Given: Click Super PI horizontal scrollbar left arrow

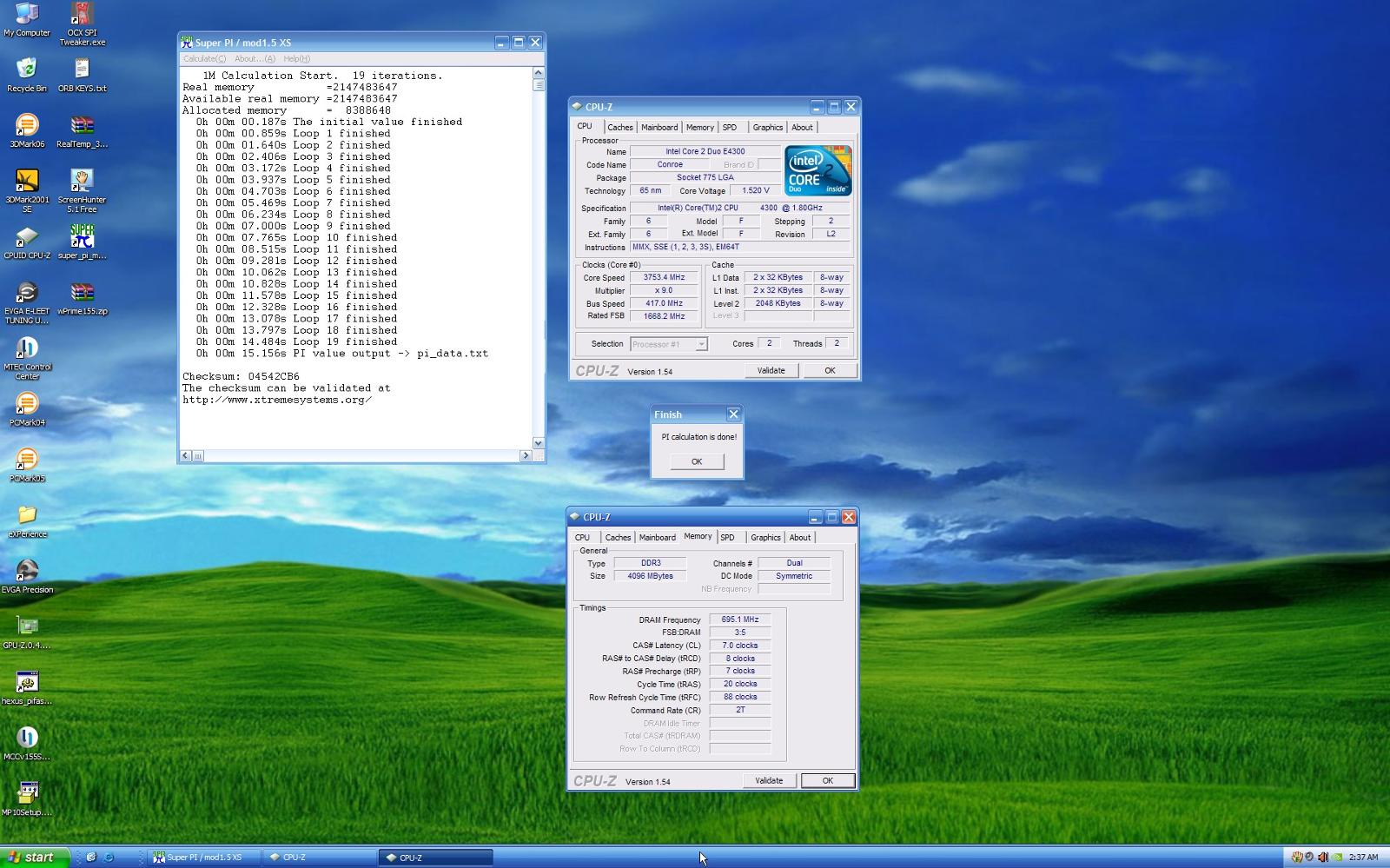Looking at the screenshot, I should tap(186, 455).
